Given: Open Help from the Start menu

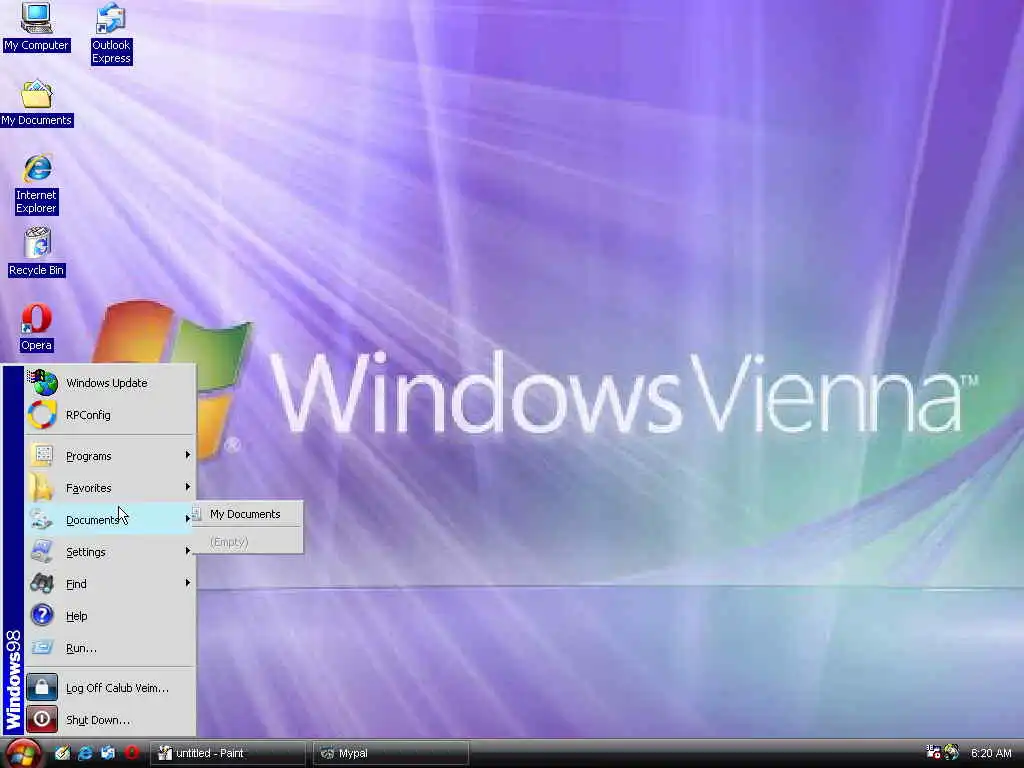Looking at the screenshot, I should point(110,616).
